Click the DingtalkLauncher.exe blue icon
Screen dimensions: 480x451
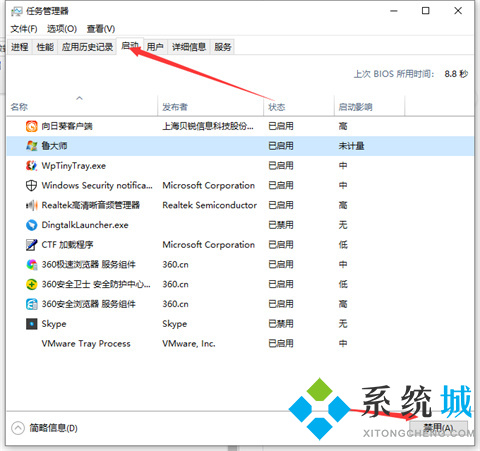click(x=32, y=225)
